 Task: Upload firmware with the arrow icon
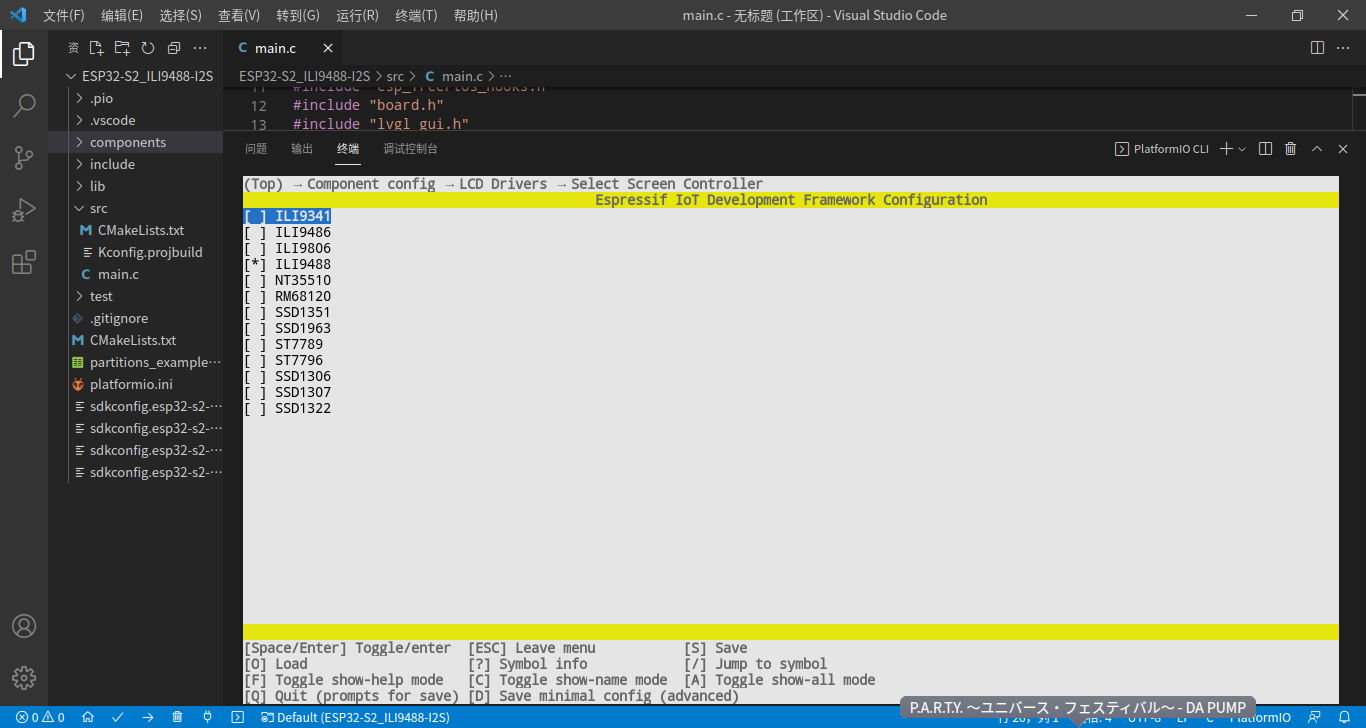click(x=147, y=717)
